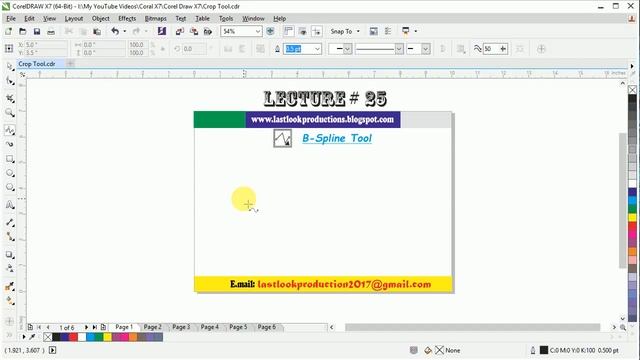Click the Search content purple icon
This screenshot has height=360, width=640.
click(x=162, y=31)
